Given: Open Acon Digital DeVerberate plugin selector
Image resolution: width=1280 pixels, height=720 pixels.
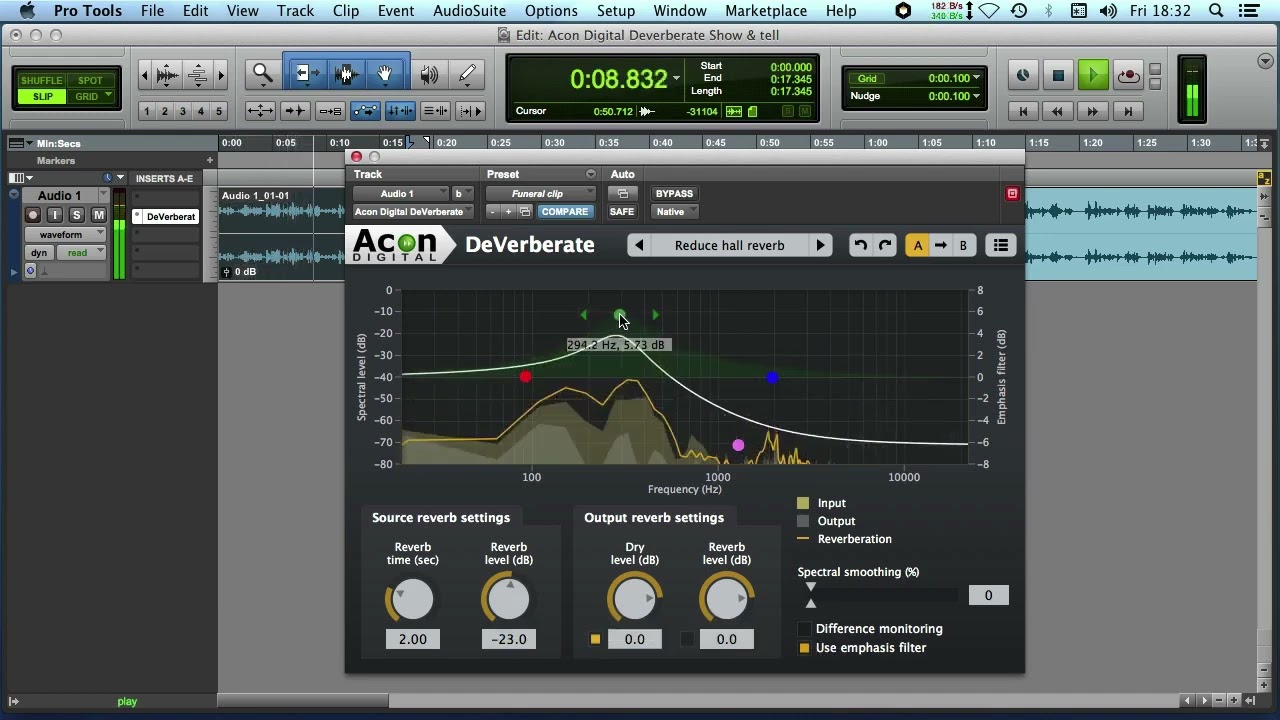Looking at the screenshot, I should coord(412,212).
